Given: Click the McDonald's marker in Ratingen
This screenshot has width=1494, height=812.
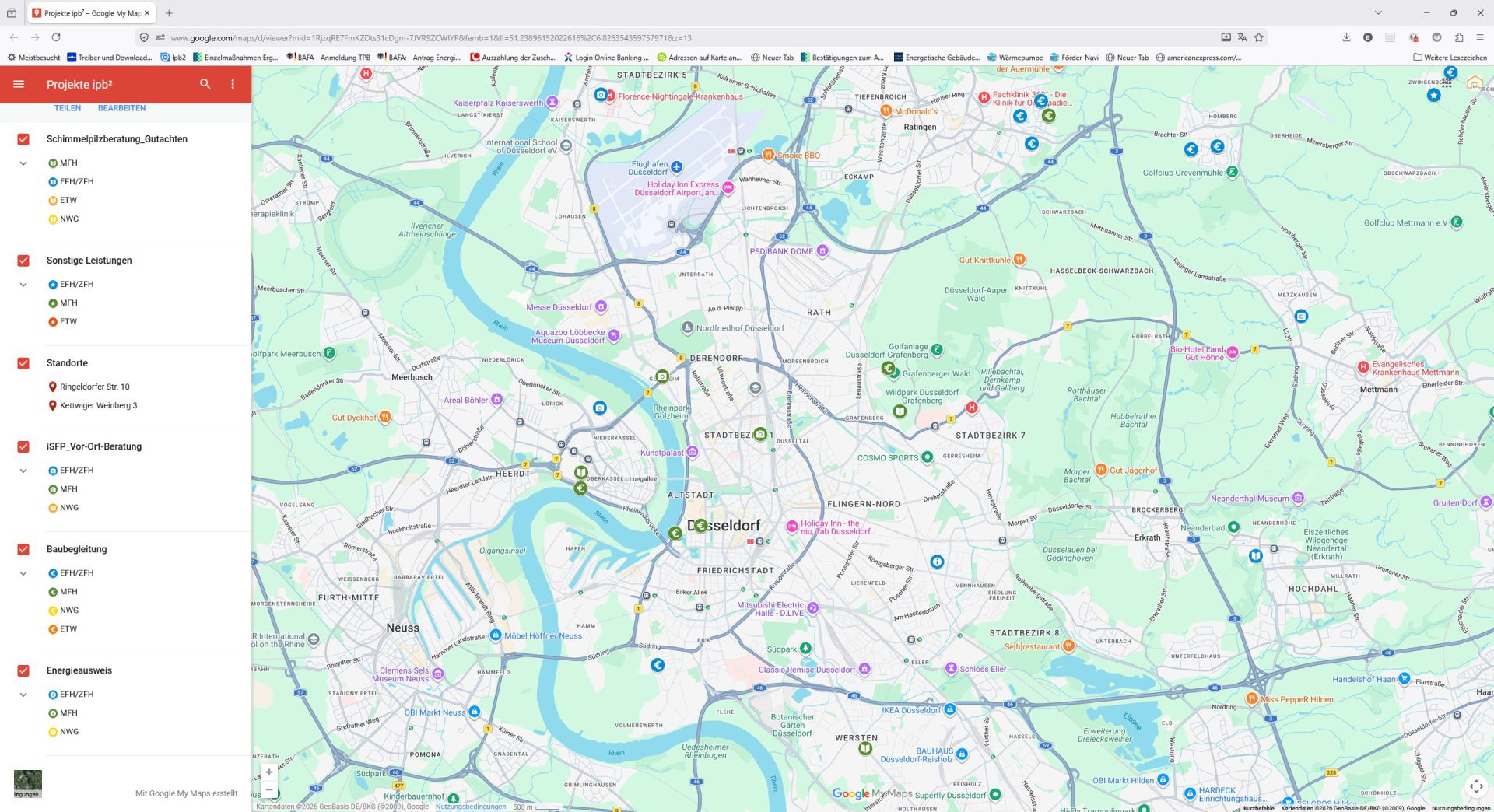Looking at the screenshot, I should pyautogui.click(x=886, y=110).
